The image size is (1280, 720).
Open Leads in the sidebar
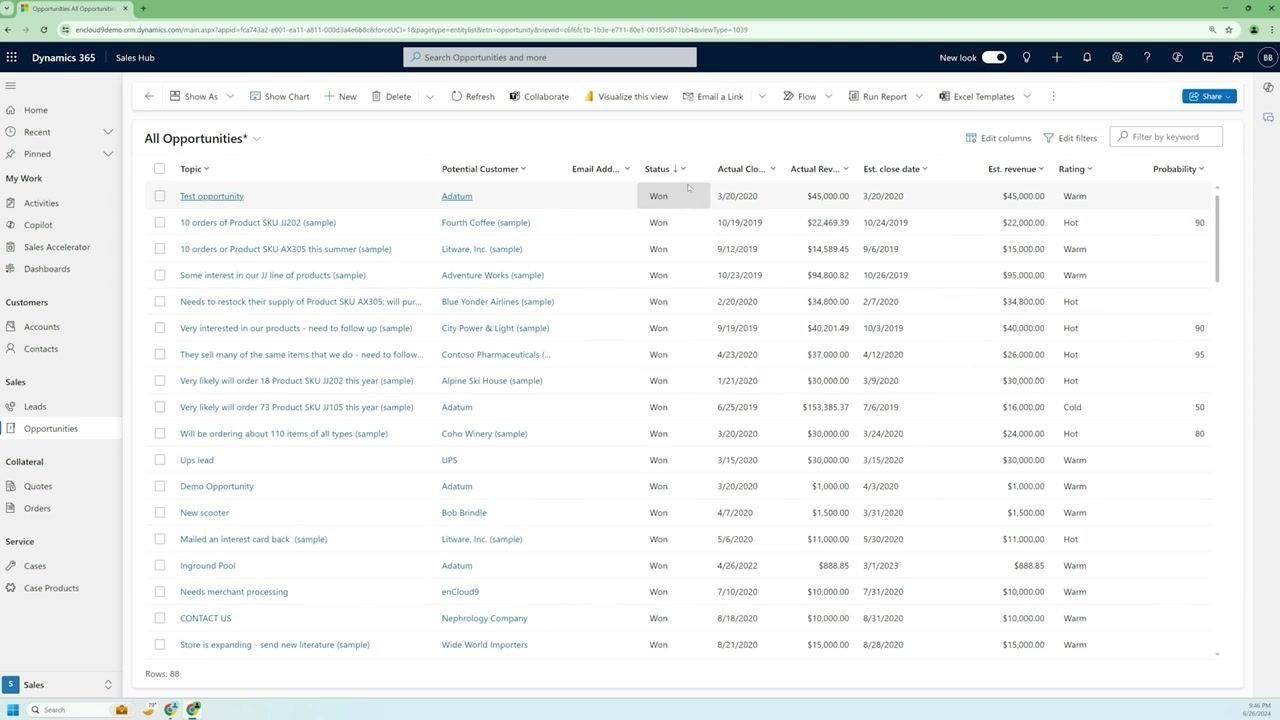point(35,407)
